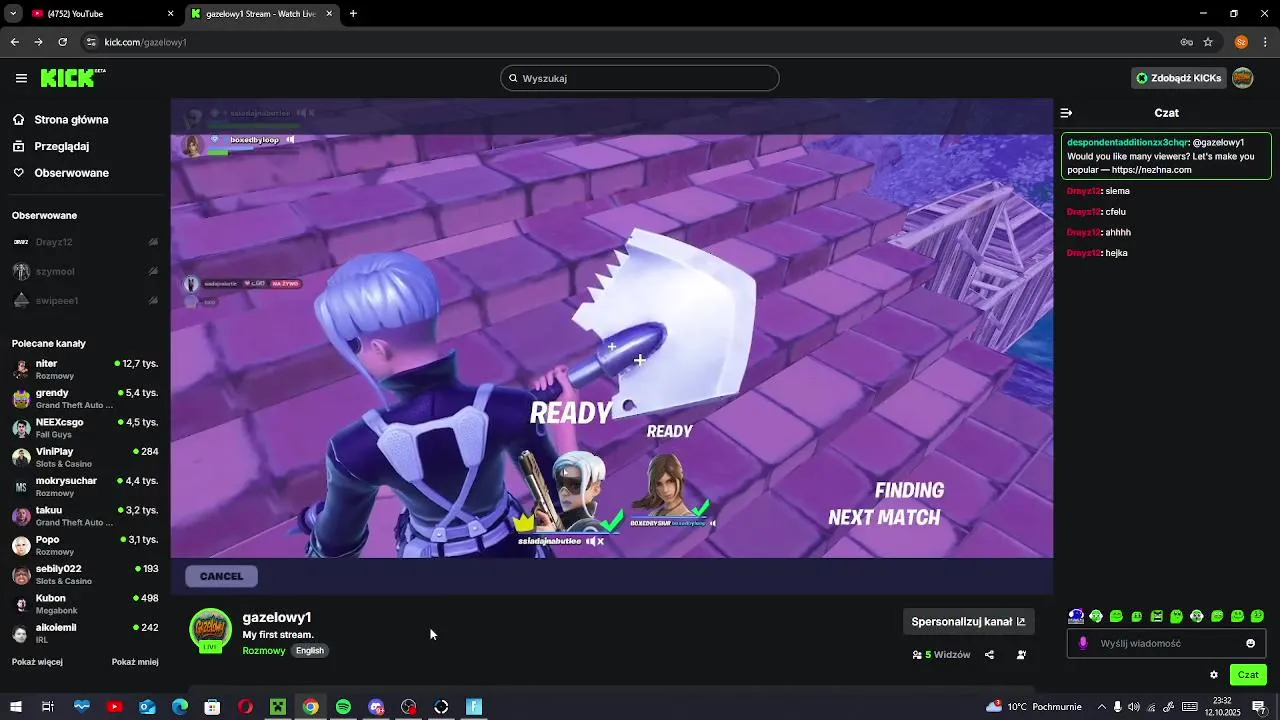The width and height of the screenshot is (1280, 720).
Task: Open the moderator tools icon
Action: pos(1021,655)
